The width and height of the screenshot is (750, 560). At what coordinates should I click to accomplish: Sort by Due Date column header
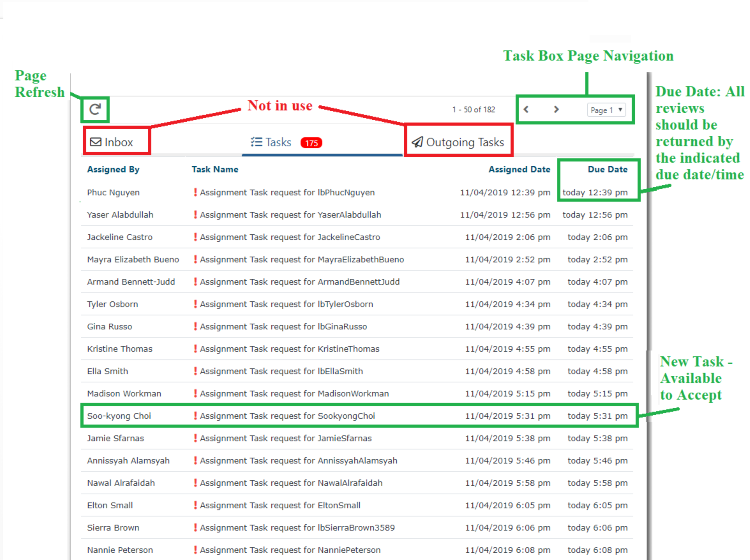(x=607, y=170)
